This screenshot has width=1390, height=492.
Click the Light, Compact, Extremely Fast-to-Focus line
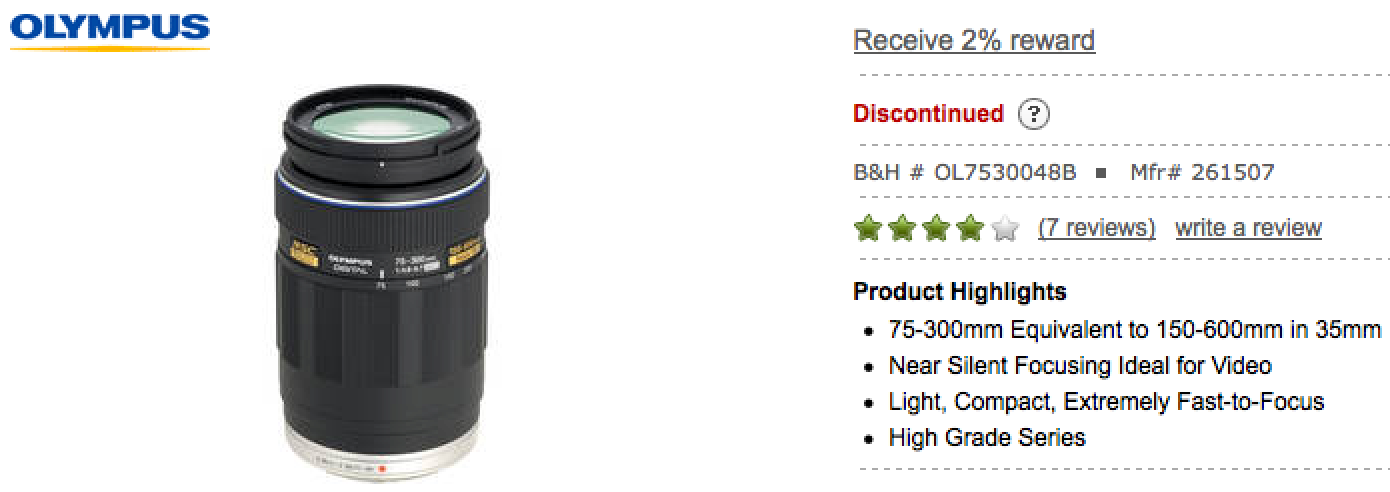[1106, 402]
